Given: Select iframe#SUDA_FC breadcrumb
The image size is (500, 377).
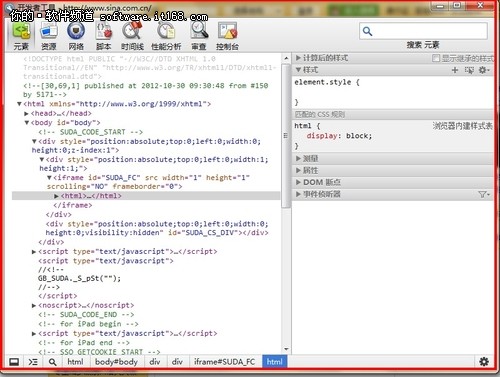Looking at the screenshot, I should click(x=225, y=362).
